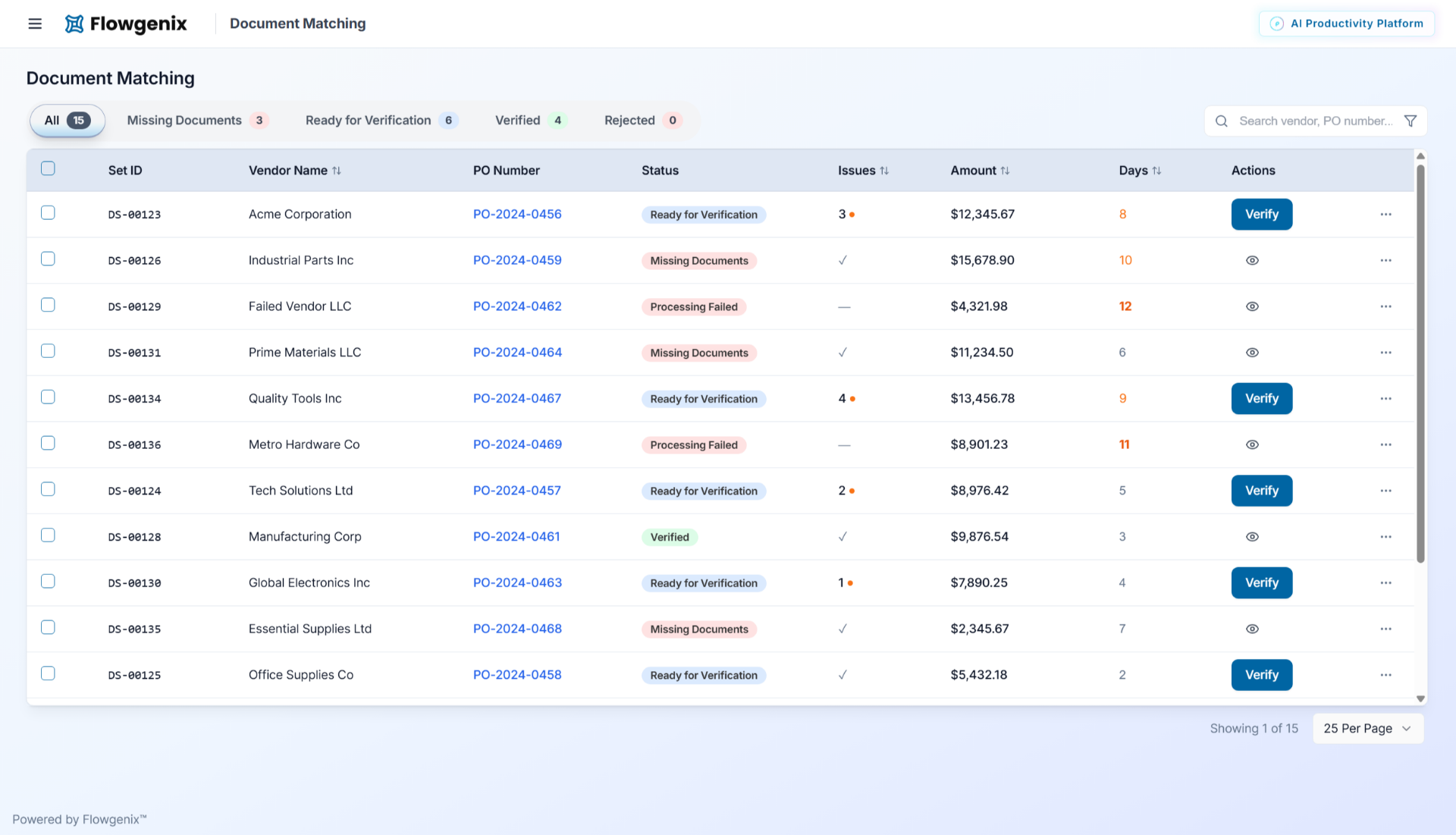Click Verify for Tech Solutions Ltd
This screenshot has width=1456, height=835.
(1262, 491)
